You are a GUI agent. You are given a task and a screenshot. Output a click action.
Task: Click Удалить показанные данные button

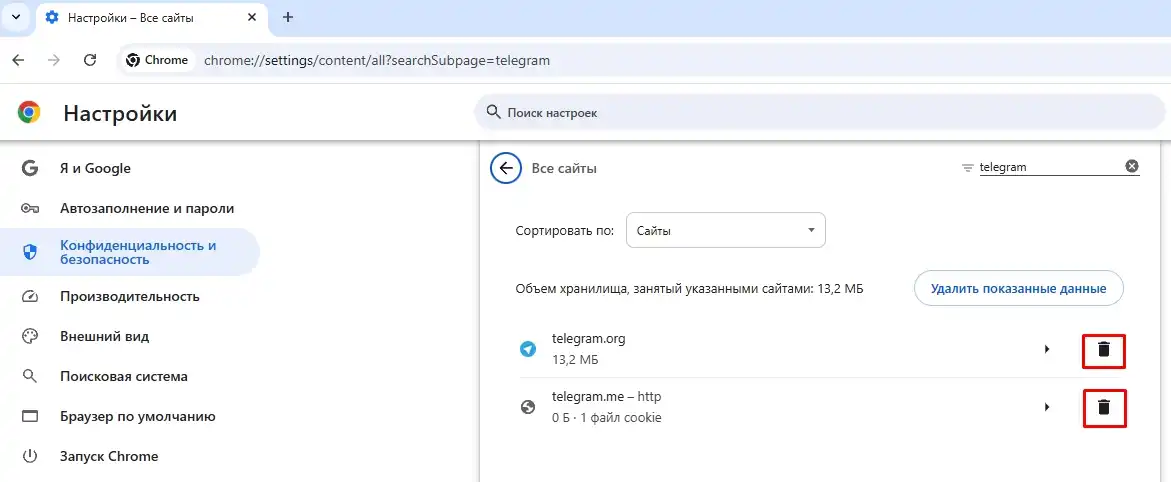pyautogui.click(x=1019, y=288)
